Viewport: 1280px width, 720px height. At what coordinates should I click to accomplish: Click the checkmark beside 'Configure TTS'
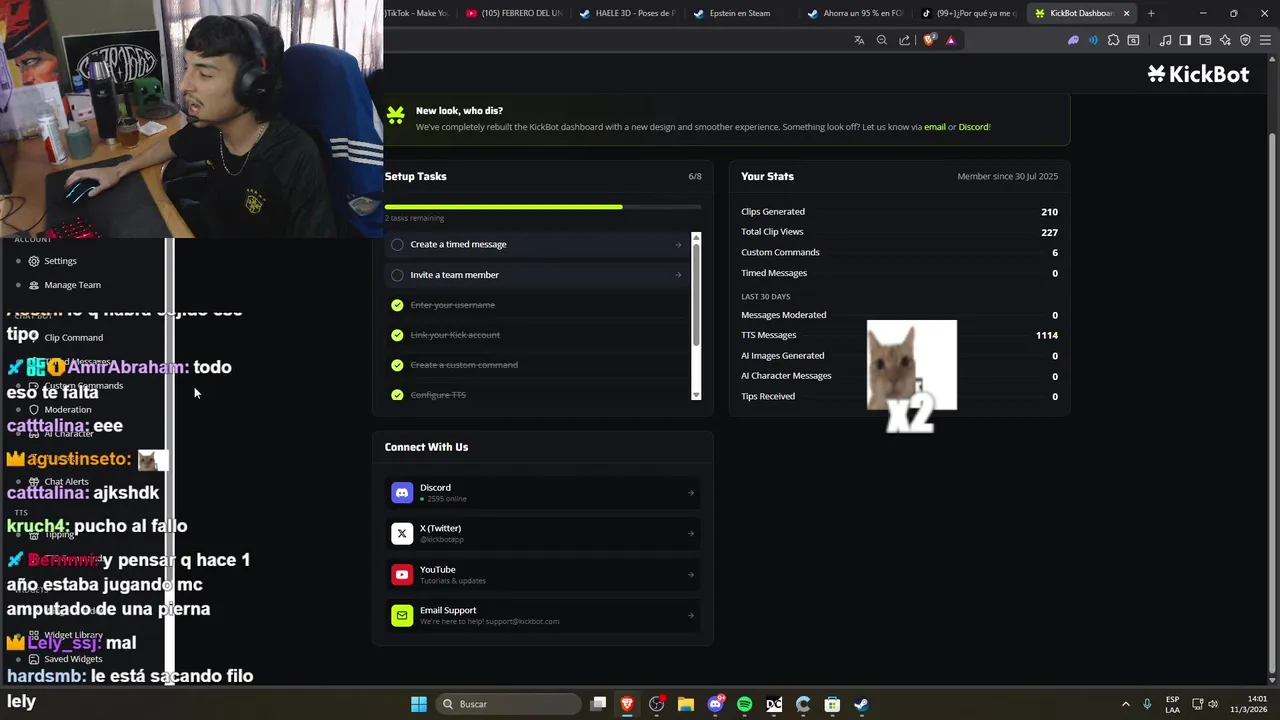(x=397, y=395)
